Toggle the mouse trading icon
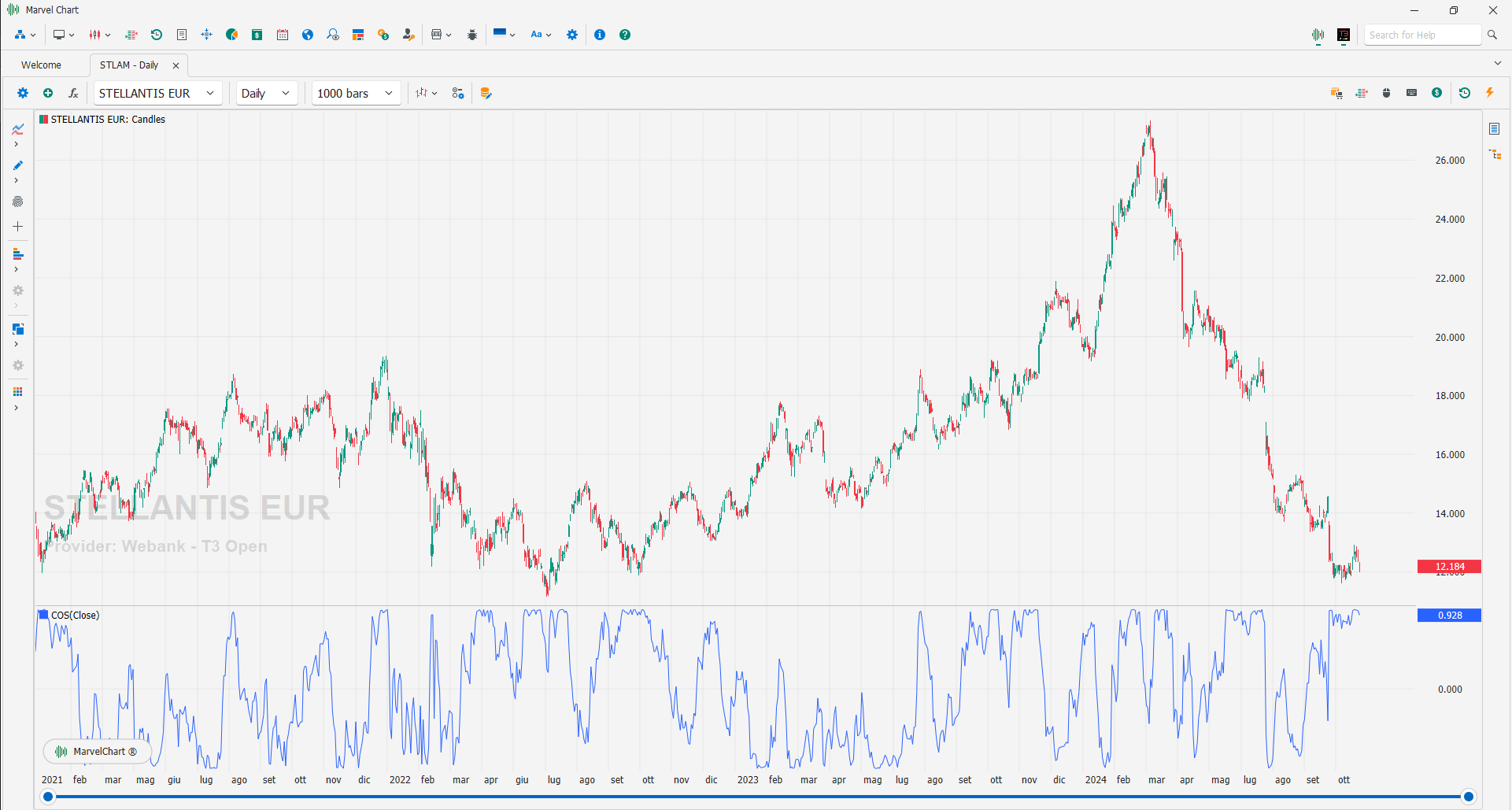The height and width of the screenshot is (810, 1512). point(1387,93)
